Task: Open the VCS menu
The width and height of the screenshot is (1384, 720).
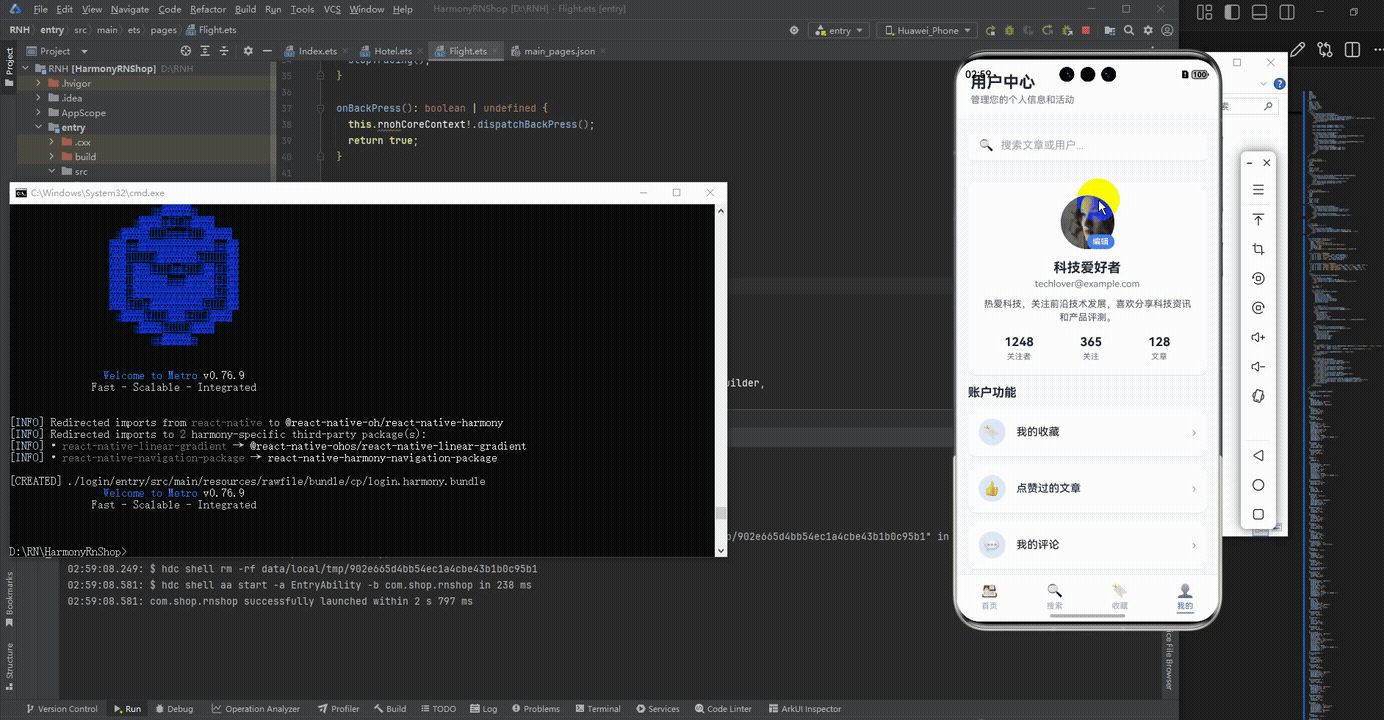Action: (332, 9)
